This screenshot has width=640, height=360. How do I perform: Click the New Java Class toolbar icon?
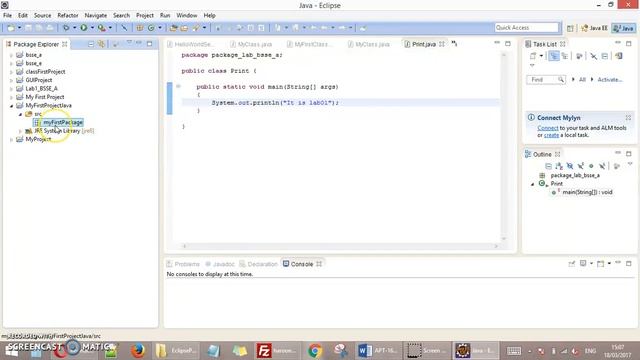[x=151, y=28]
